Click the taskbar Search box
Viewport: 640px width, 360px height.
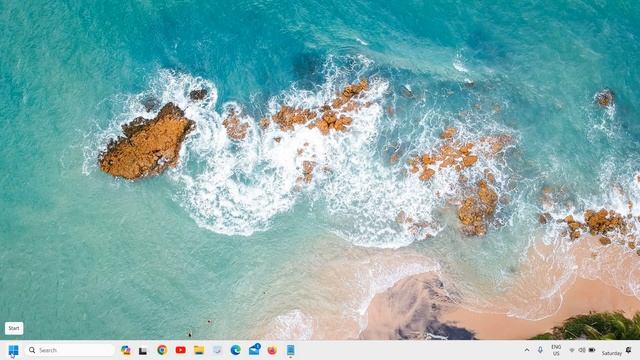coord(70,350)
